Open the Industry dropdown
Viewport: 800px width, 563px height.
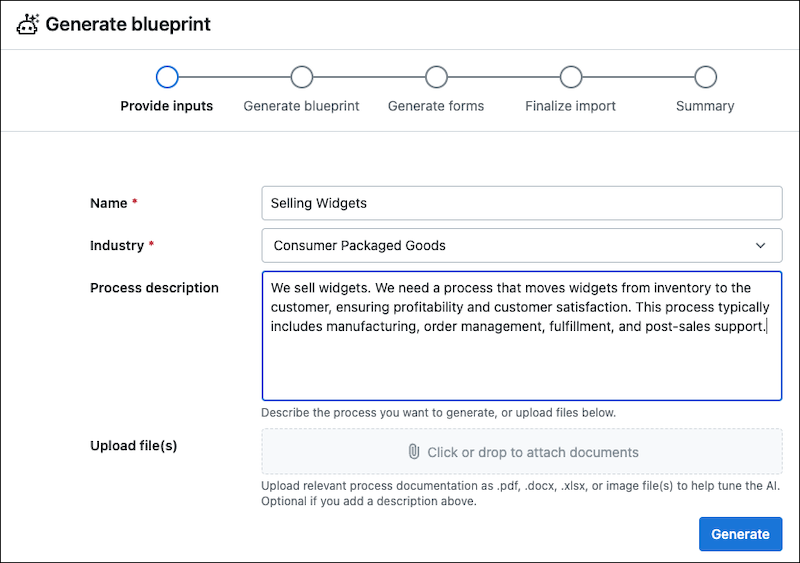(x=522, y=246)
